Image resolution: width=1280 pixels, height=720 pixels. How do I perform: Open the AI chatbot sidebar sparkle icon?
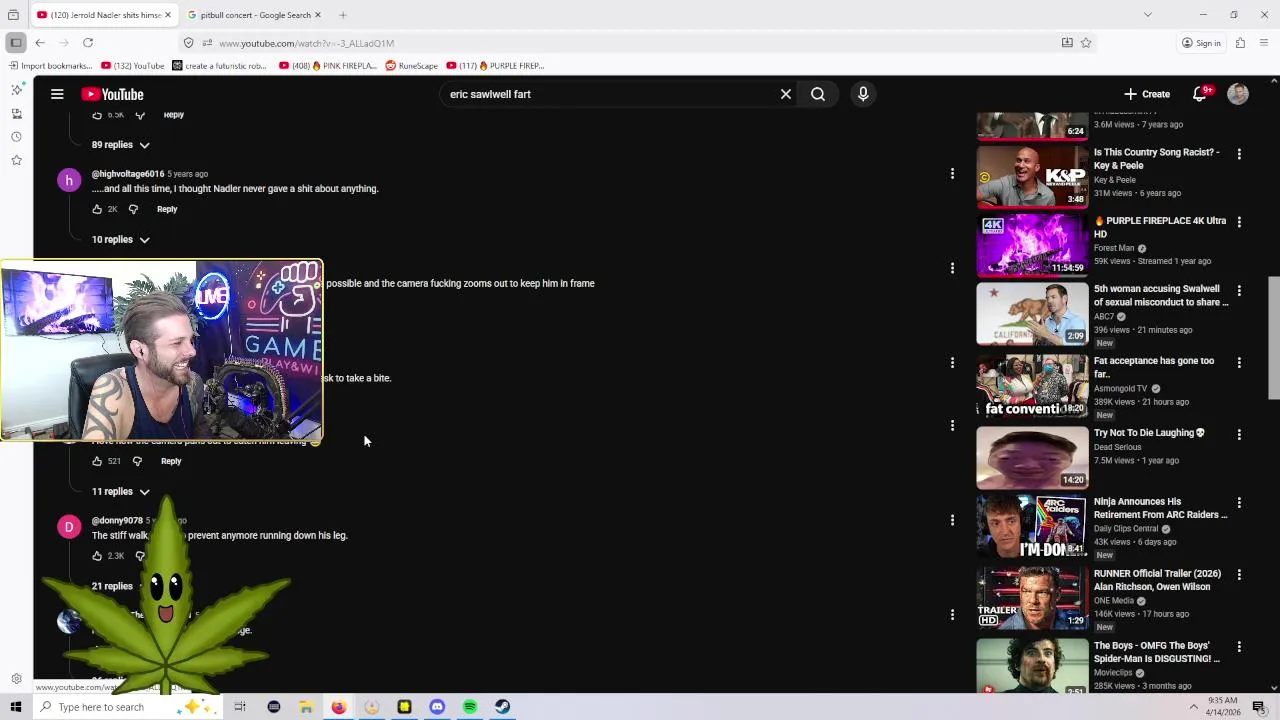(16, 90)
